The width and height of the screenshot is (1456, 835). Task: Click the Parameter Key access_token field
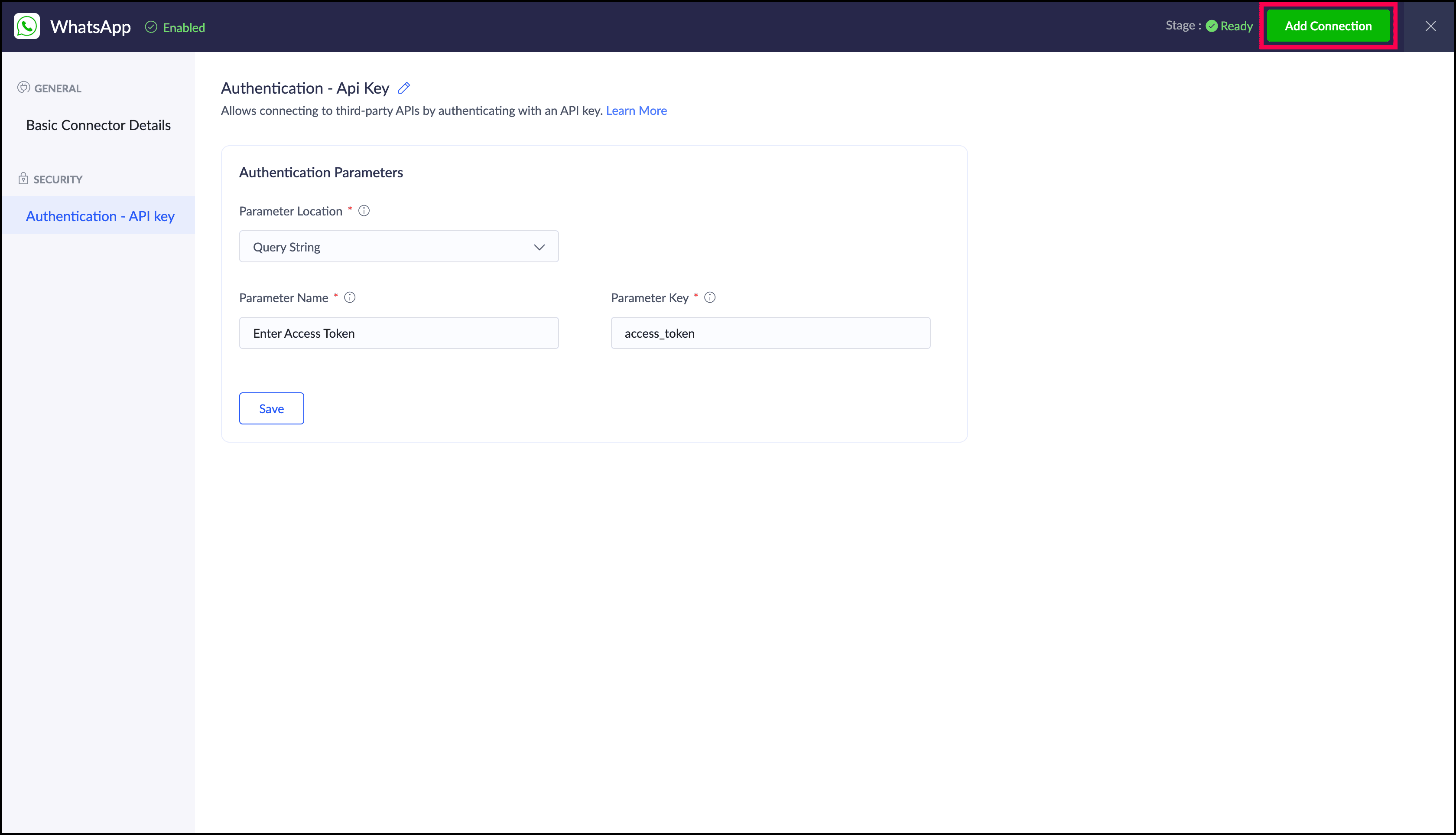(x=770, y=333)
